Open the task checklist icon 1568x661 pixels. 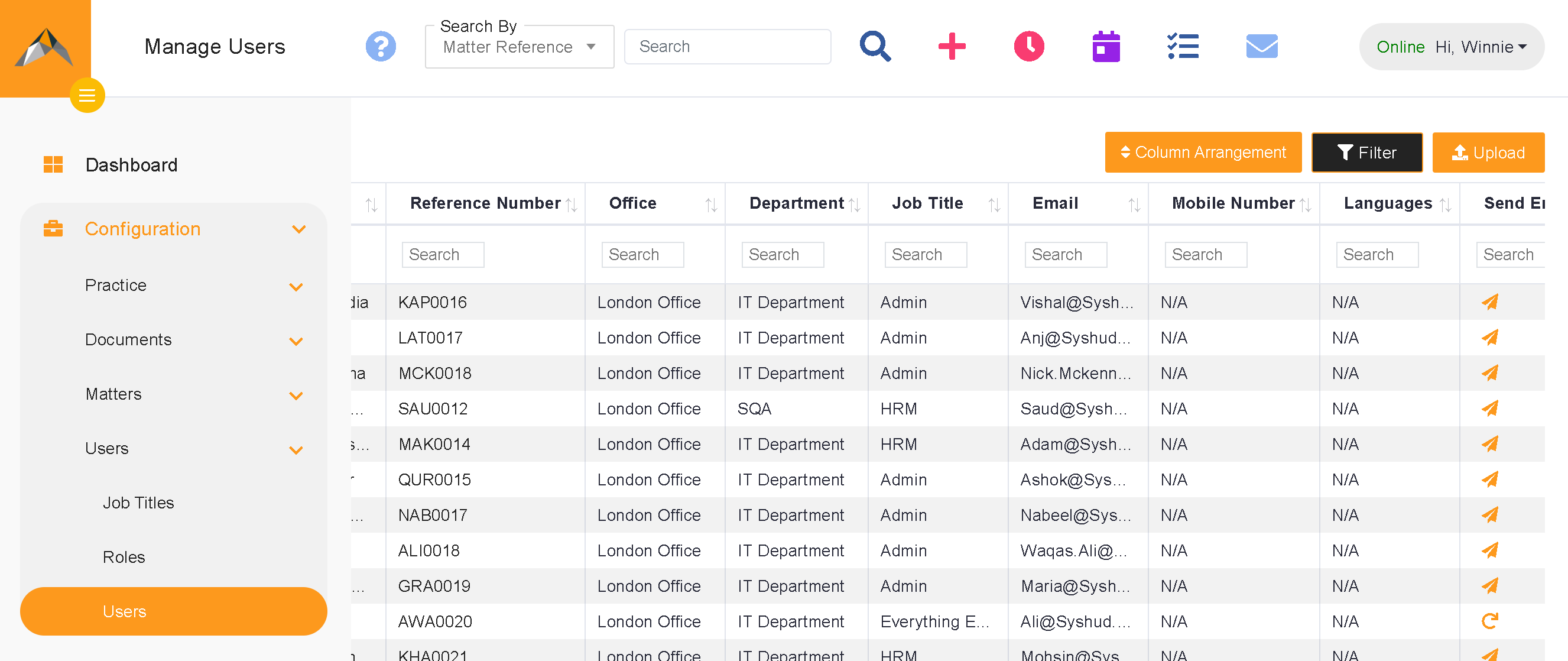point(1183,46)
